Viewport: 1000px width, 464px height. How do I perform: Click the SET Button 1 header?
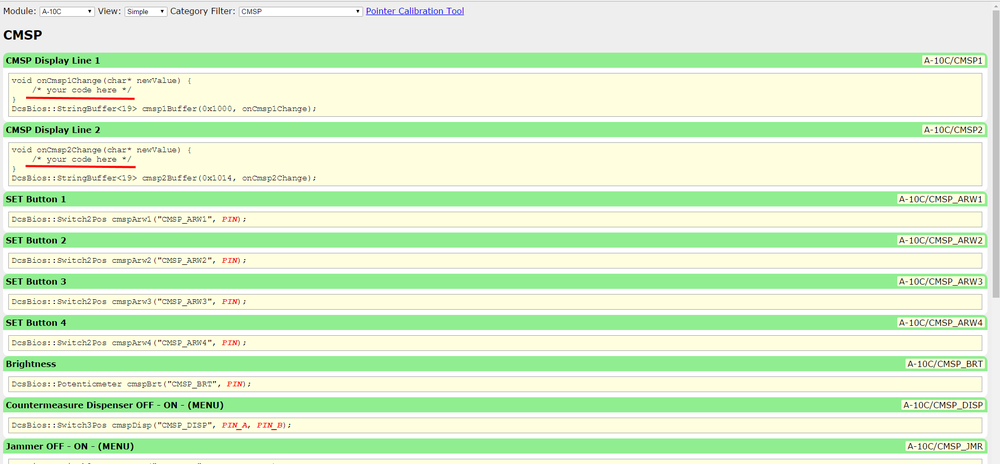495,199
